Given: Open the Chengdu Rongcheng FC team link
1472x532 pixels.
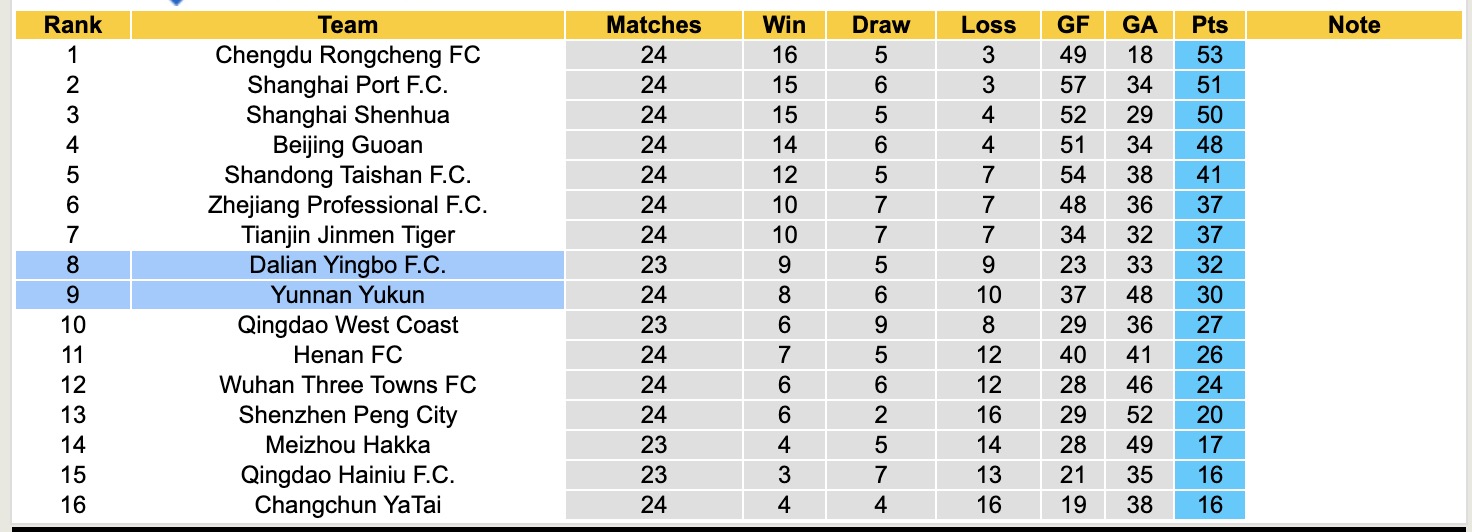Looking at the screenshot, I should tap(347, 55).
